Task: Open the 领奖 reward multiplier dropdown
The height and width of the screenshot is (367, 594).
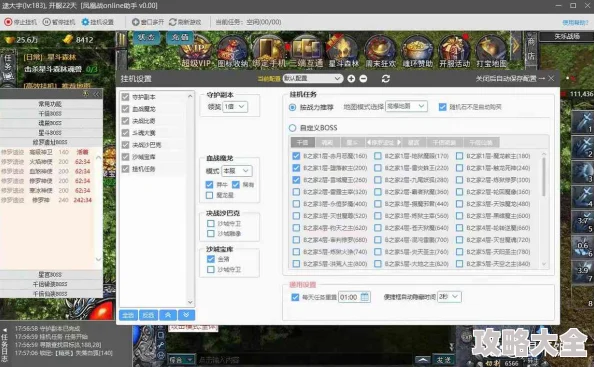Action: tap(235, 107)
